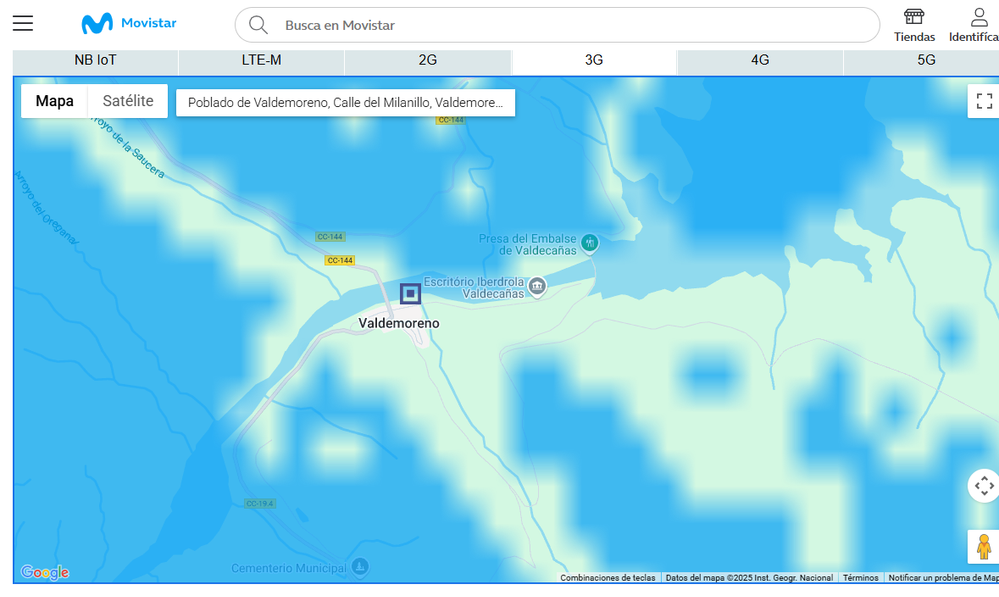Open the Términos link

point(860,578)
